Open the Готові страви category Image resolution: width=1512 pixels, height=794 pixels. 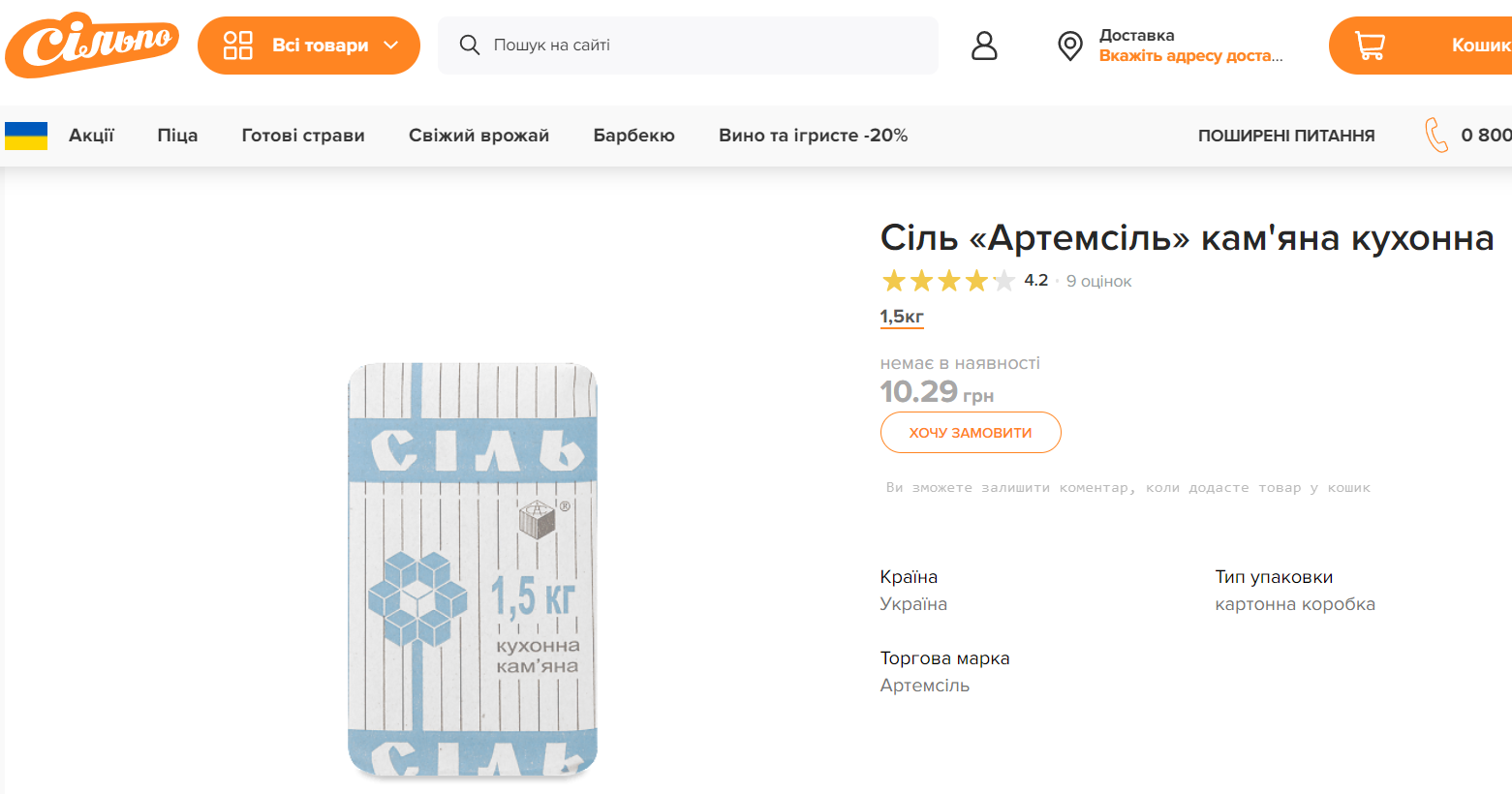(303, 136)
